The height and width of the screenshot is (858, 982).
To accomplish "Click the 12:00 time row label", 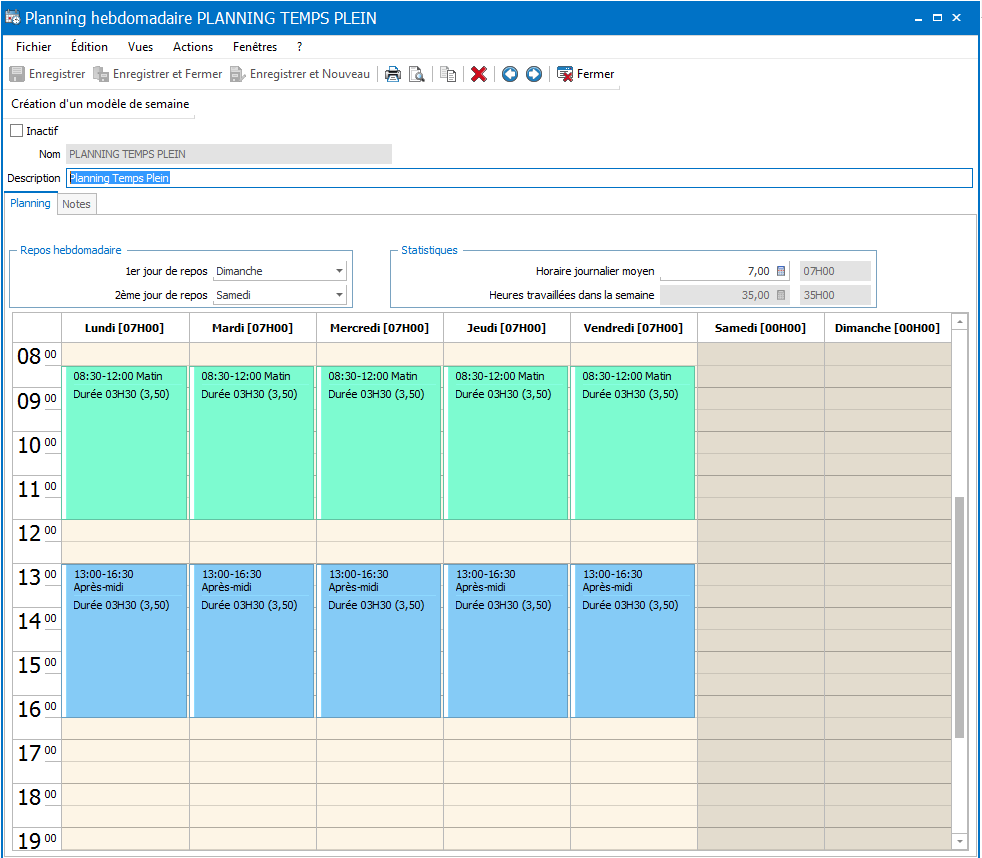I will 37,533.
